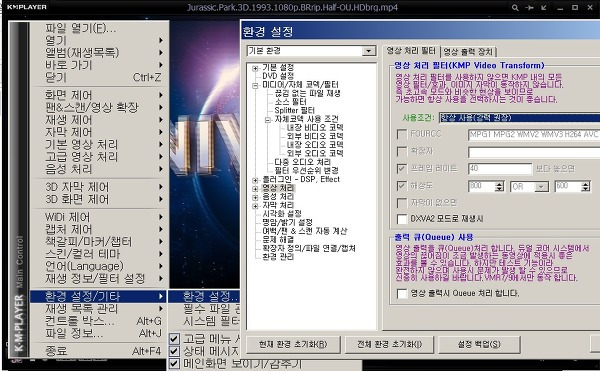Open 파일 열기(F)... menu item
Image resolution: width=600 pixels, height=371 pixels.
[99, 28]
